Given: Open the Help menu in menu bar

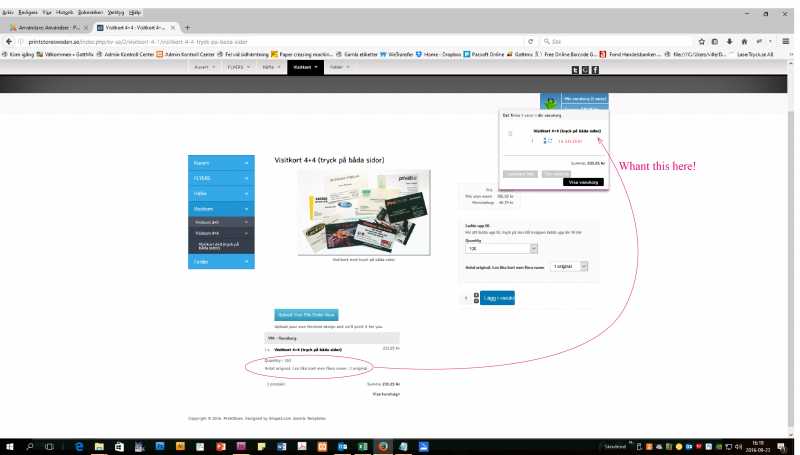Looking at the screenshot, I should [x=135, y=12].
